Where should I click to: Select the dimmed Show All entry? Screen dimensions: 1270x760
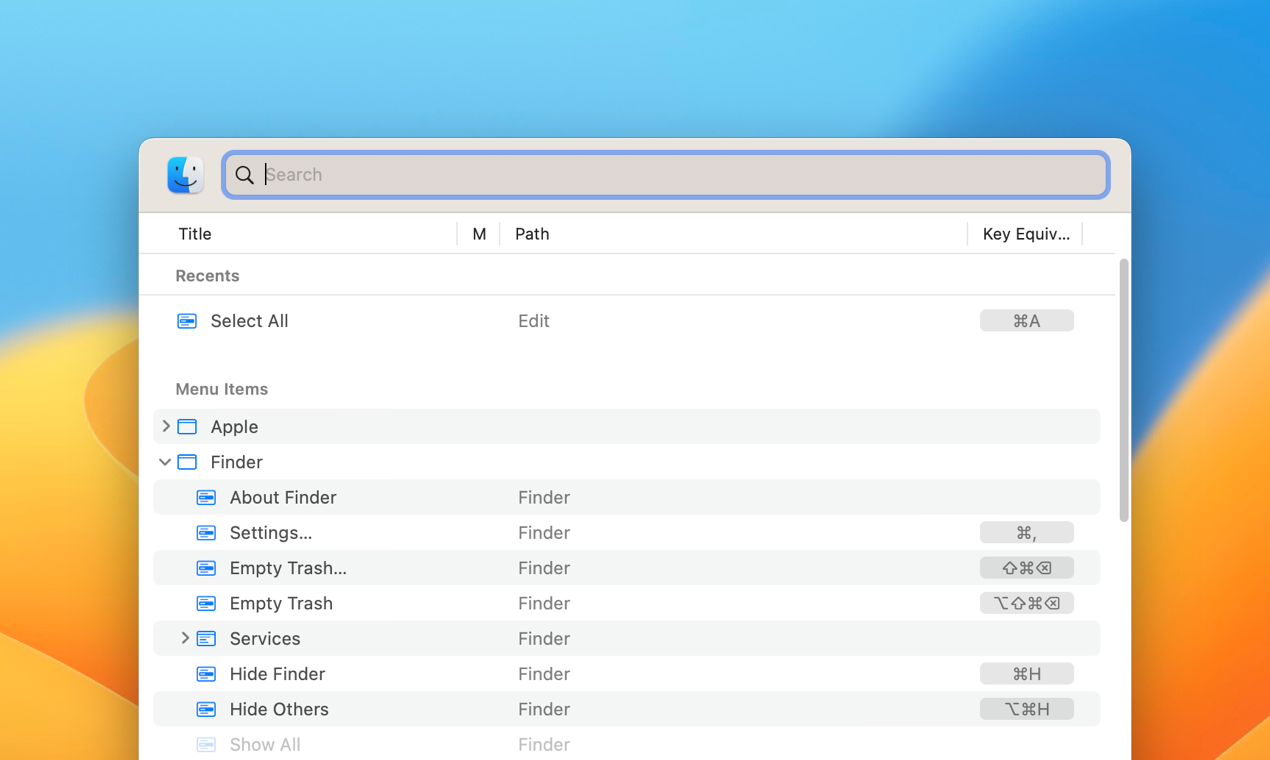(265, 745)
